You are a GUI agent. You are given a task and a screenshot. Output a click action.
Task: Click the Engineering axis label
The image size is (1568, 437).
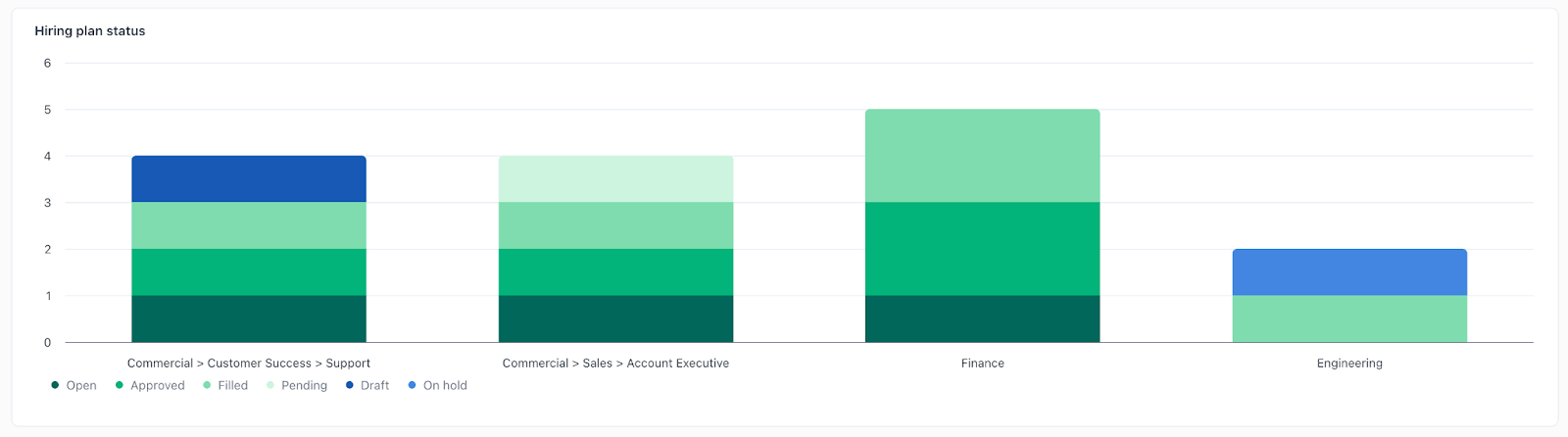pyautogui.click(x=1349, y=363)
